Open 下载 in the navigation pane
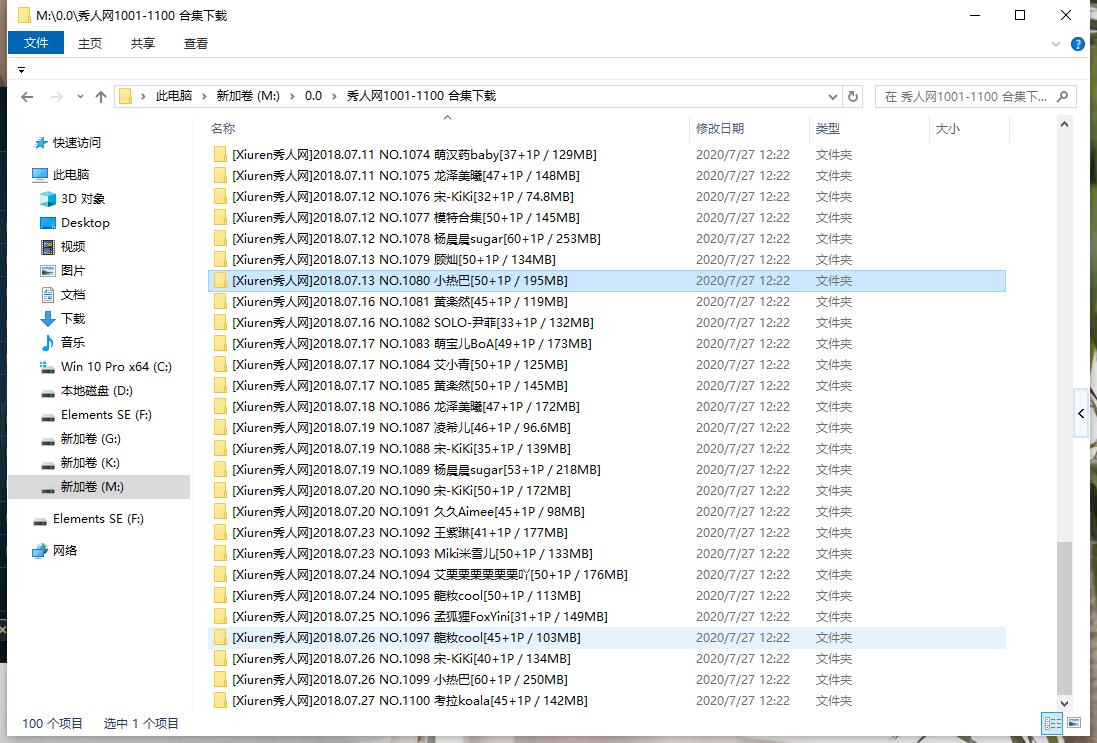This screenshot has height=743, width=1097. (73, 318)
